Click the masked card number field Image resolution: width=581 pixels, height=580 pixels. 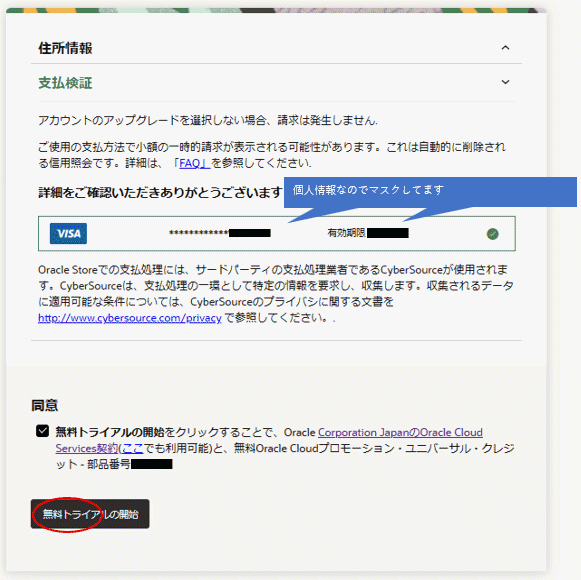coord(220,233)
